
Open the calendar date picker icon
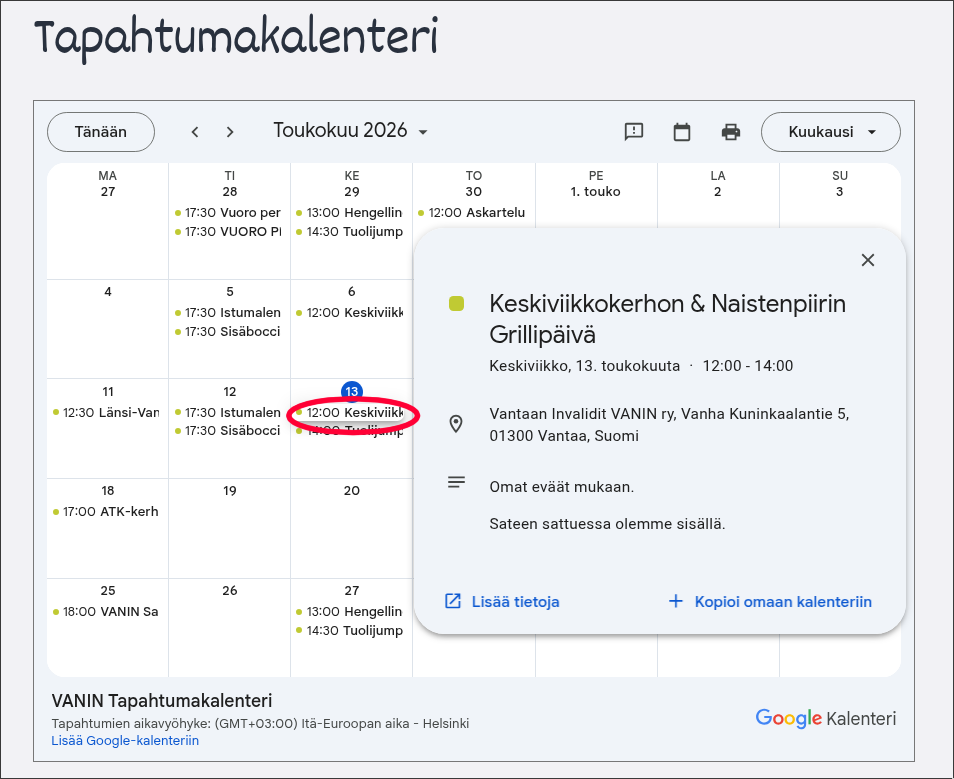[x=682, y=131]
